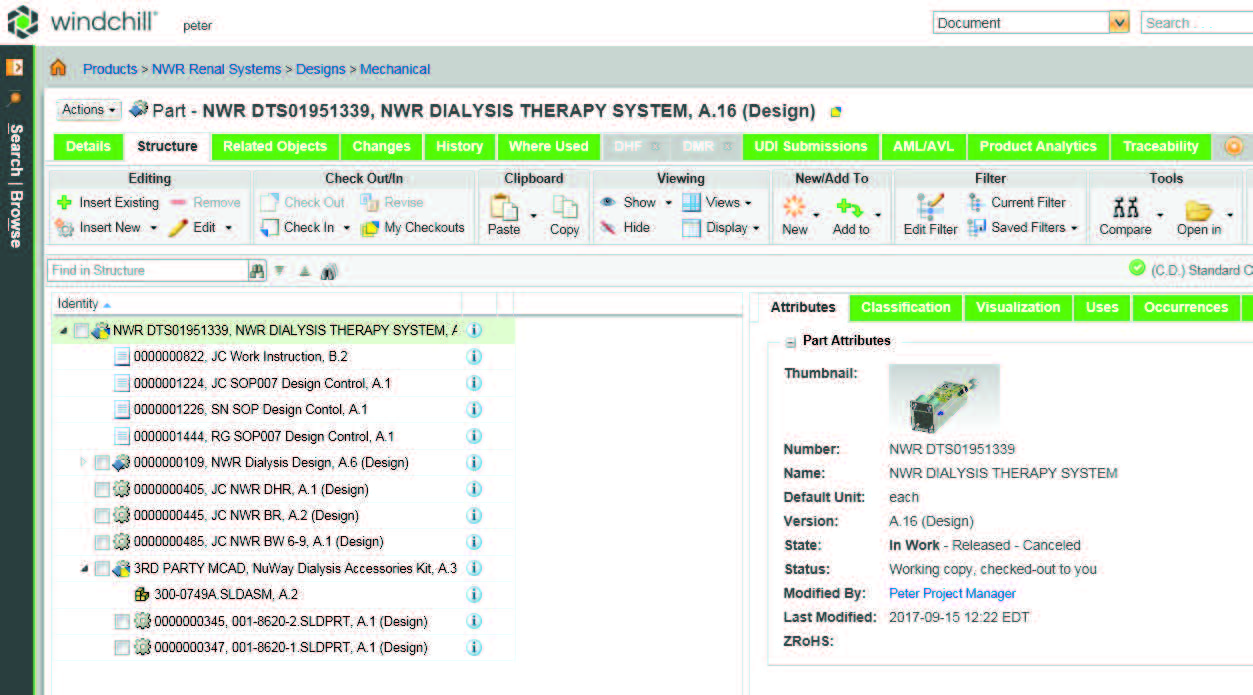Switch to the UDI Submissions tab
This screenshot has height=695, width=1253.
point(811,146)
